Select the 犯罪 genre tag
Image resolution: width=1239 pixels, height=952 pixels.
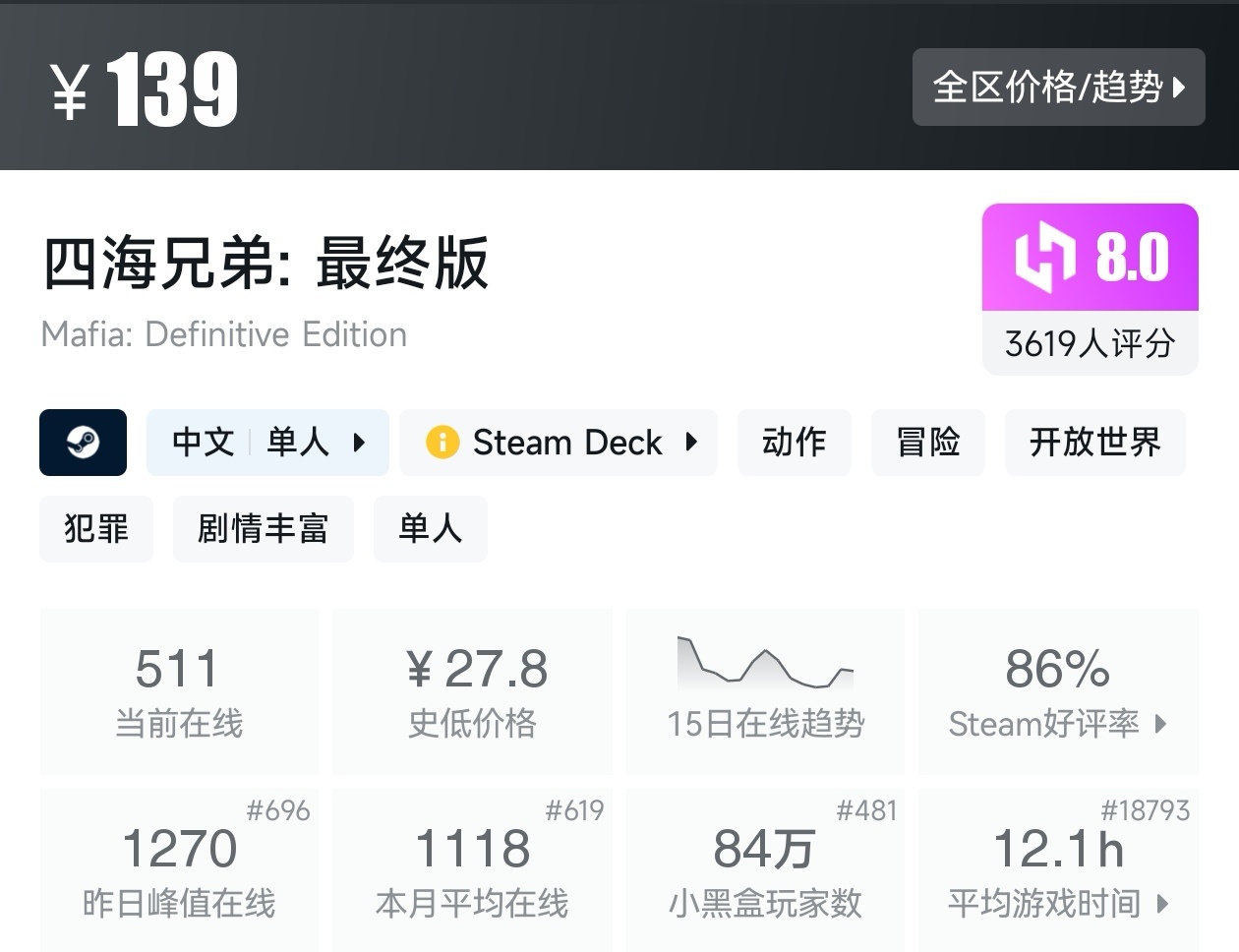96,529
